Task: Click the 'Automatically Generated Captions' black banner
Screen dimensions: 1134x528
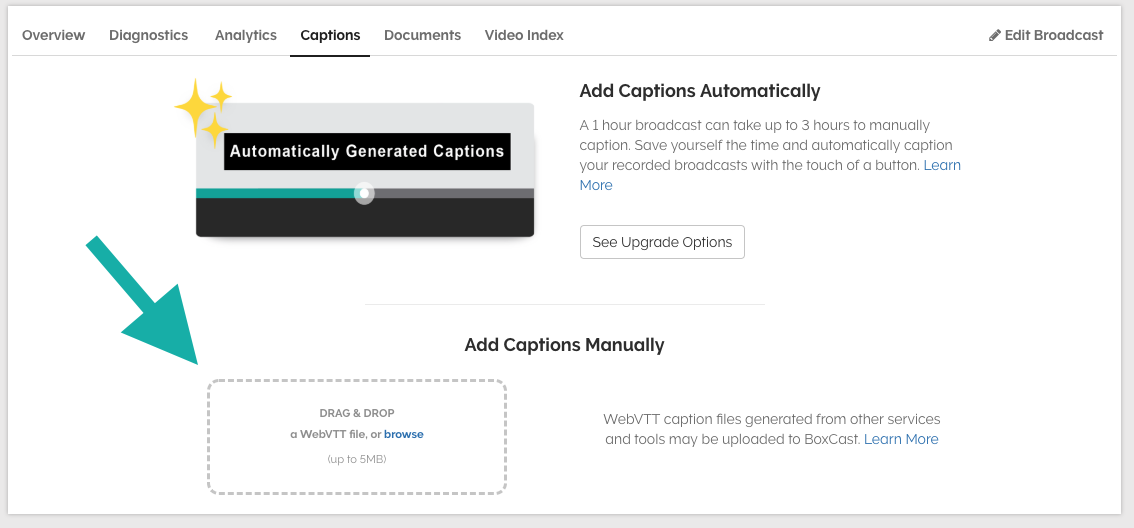Action: click(367, 152)
